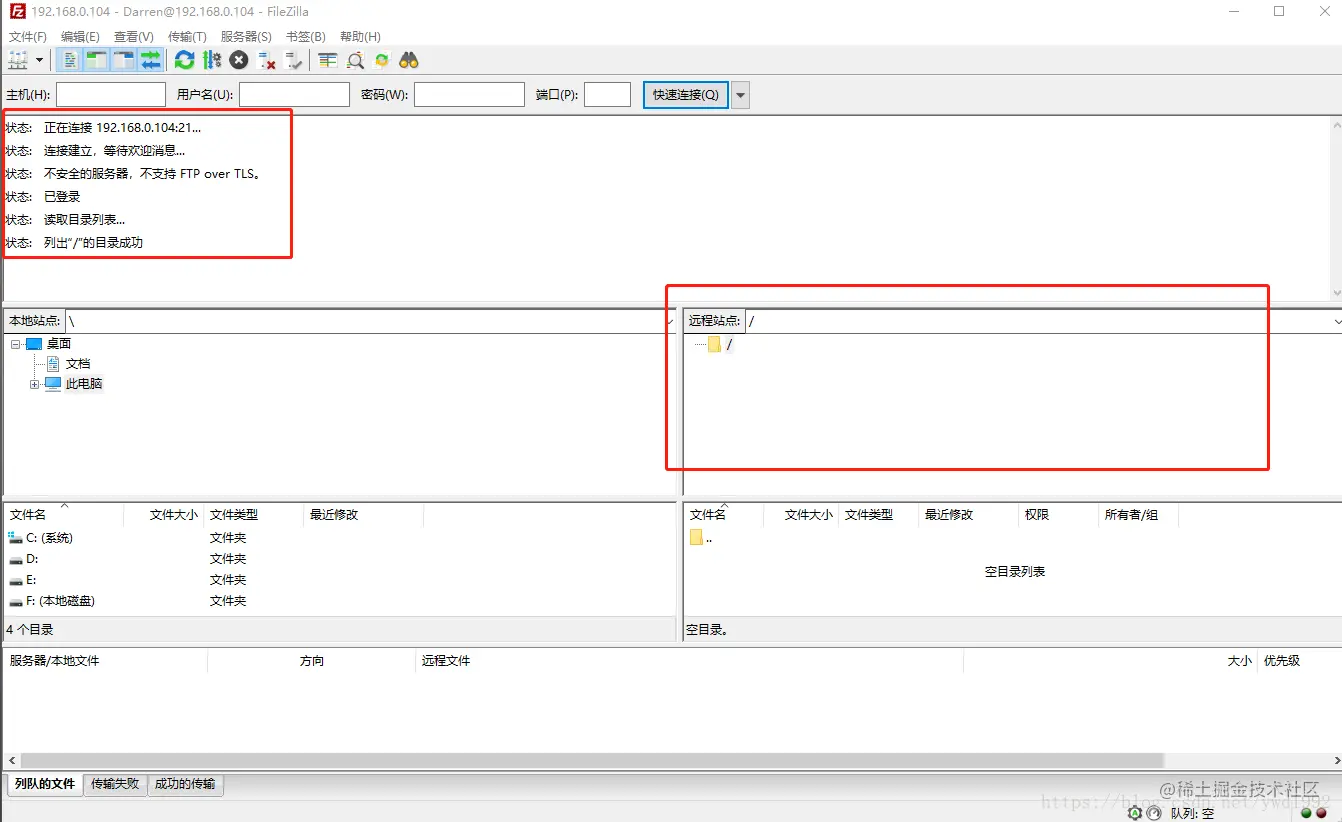Click the 本地站点 path text field

click(x=364, y=321)
